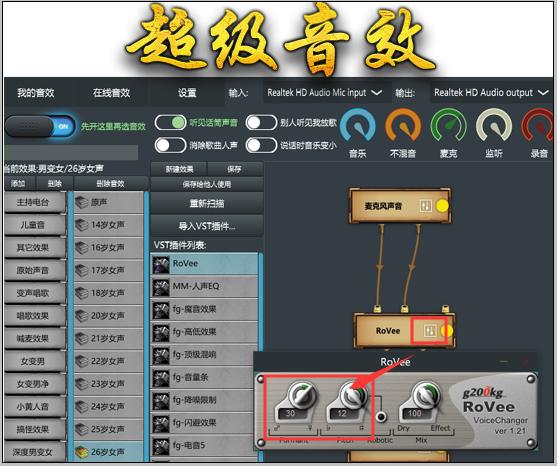Click the fg-电音5 plugin icon
557x466 pixels.
pyautogui.click(x=161, y=446)
